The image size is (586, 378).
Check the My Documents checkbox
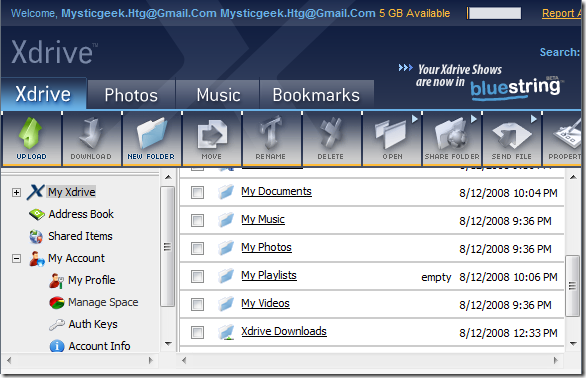[197, 193]
